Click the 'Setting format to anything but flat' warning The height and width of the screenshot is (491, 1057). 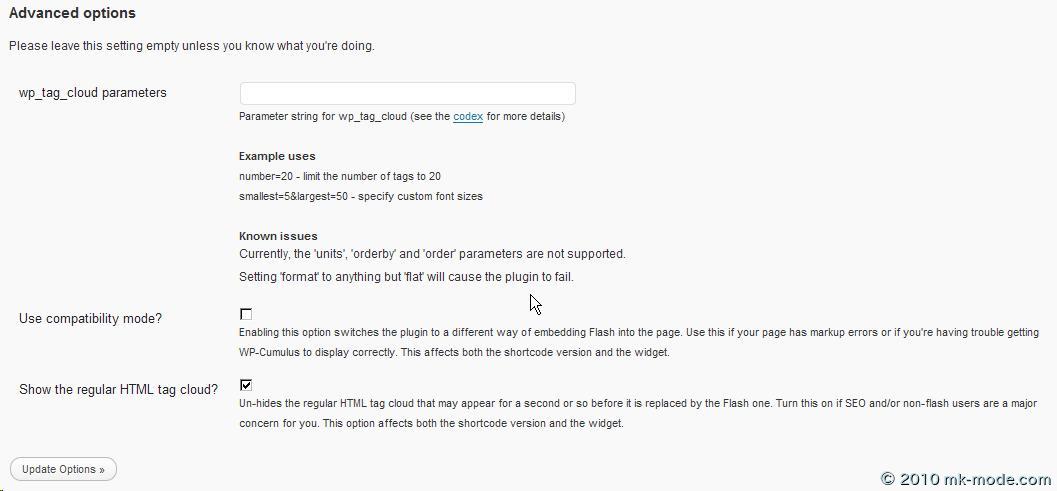click(406, 277)
